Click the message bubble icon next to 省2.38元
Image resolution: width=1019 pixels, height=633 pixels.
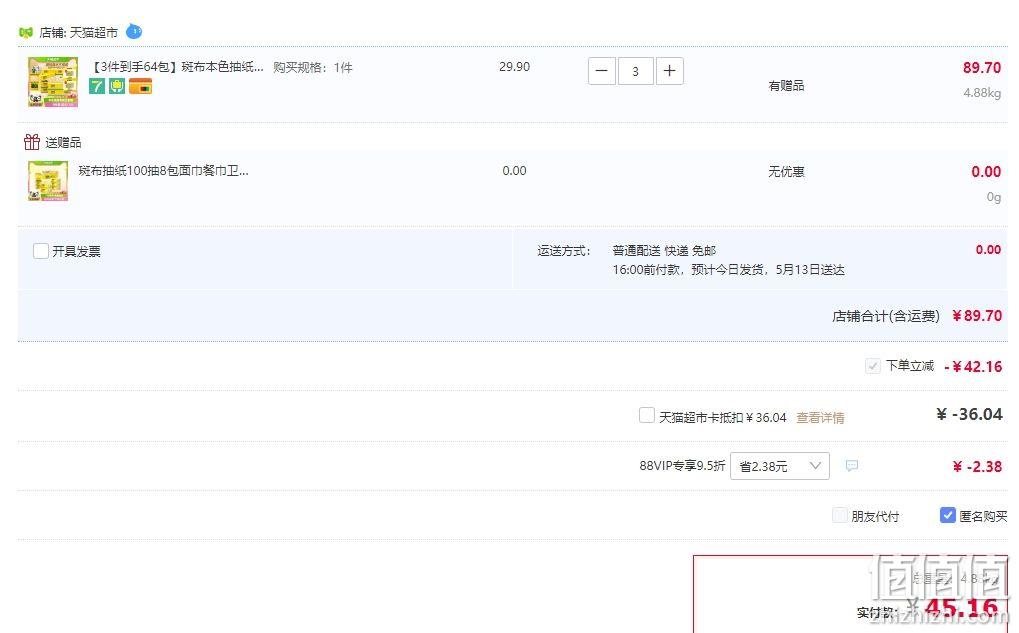pos(851,466)
